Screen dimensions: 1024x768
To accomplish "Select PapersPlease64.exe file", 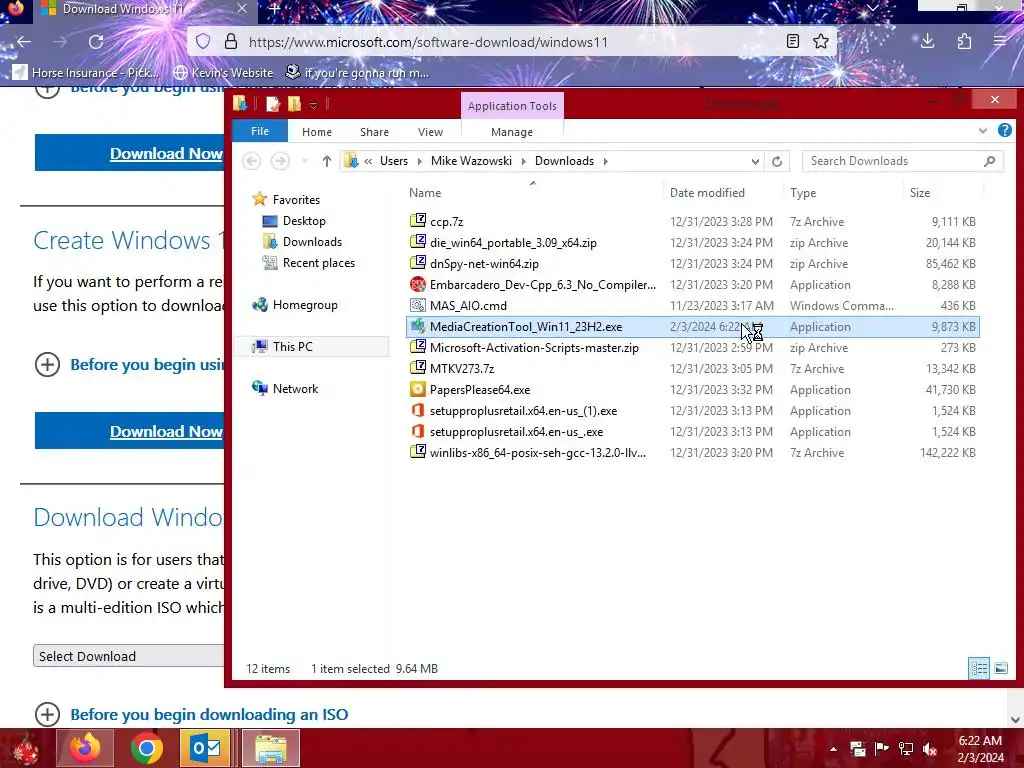I will click(693, 390).
